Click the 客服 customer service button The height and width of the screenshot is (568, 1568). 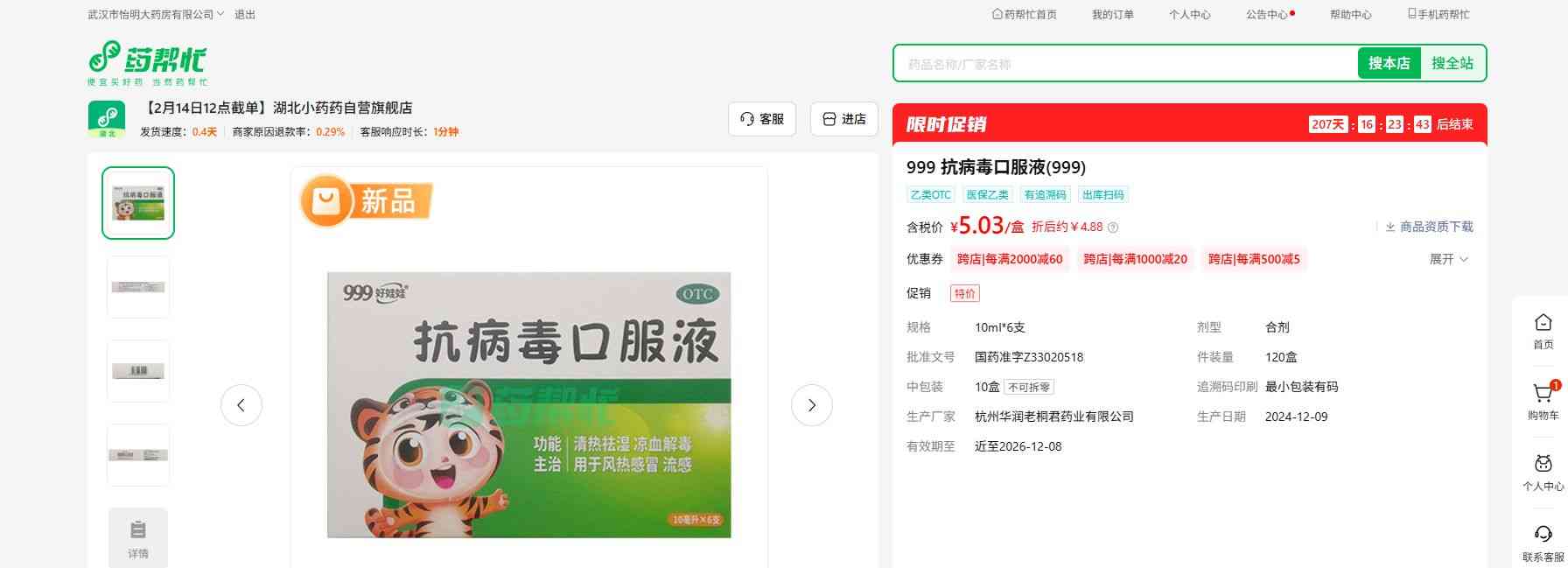(761, 119)
